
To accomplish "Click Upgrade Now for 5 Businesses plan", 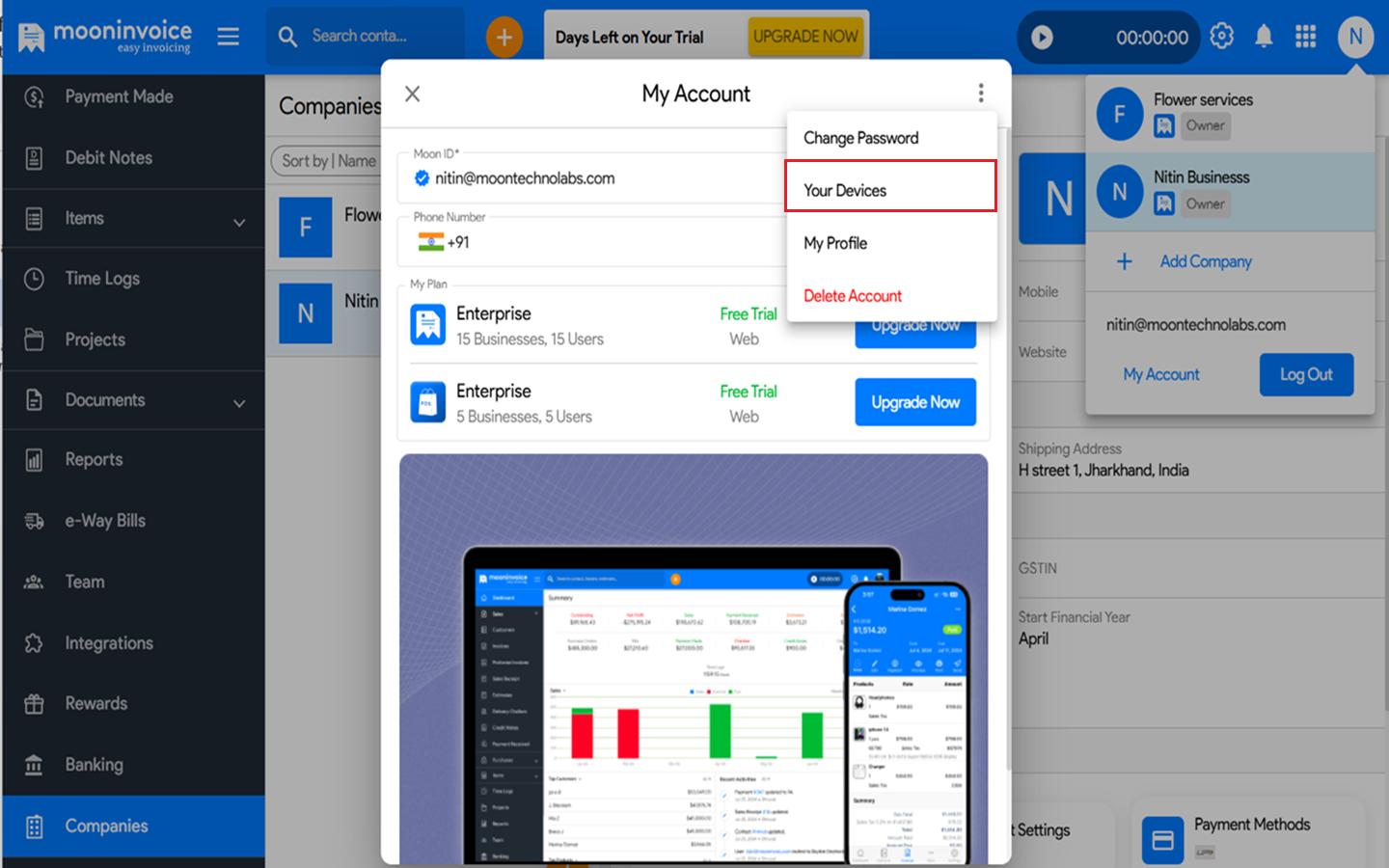I will tap(915, 402).
